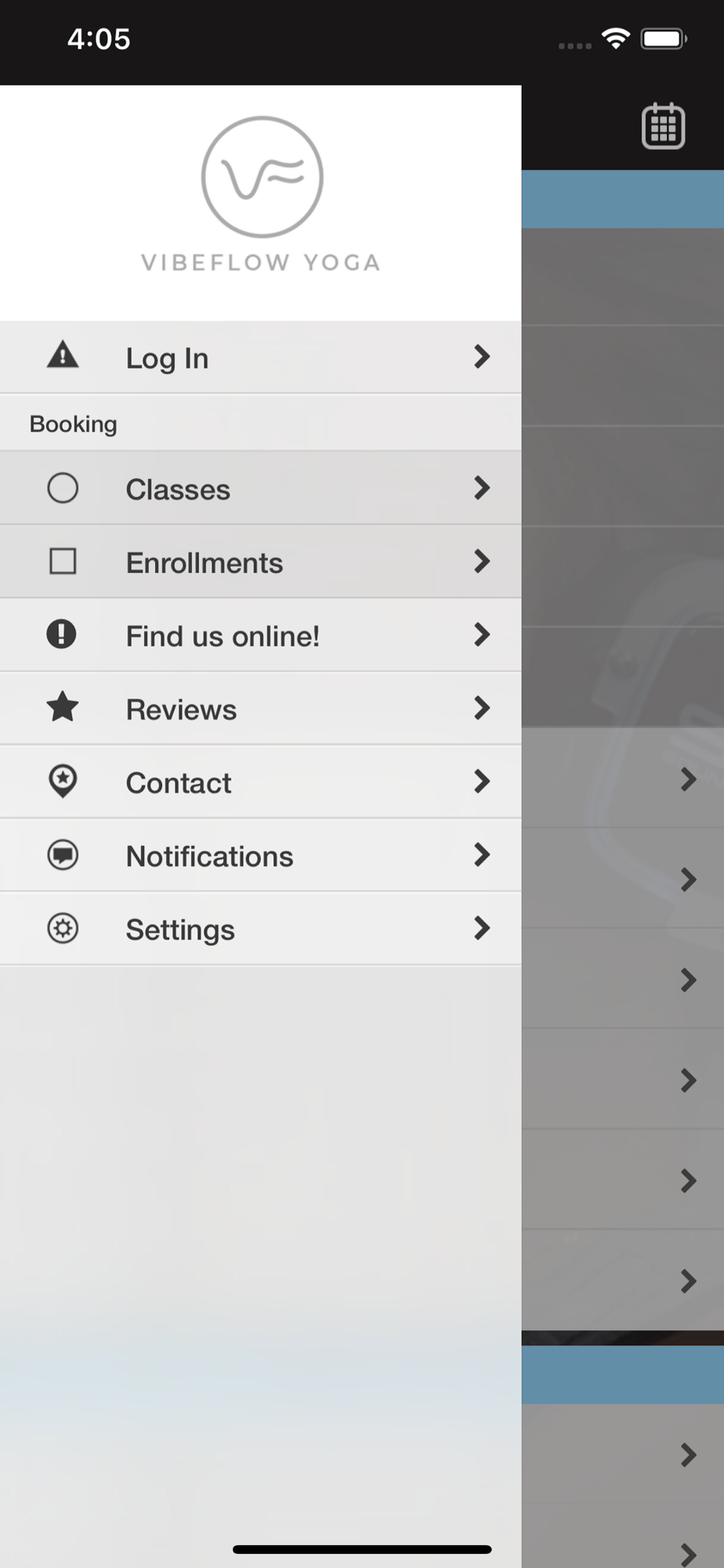Open the Notifications entry

point(260,855)
